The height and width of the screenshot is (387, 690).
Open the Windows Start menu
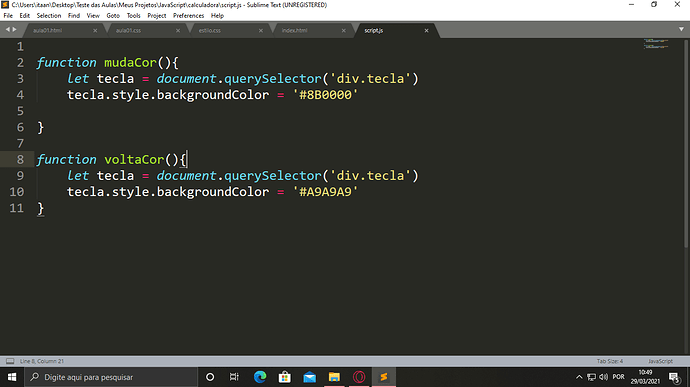12,377
